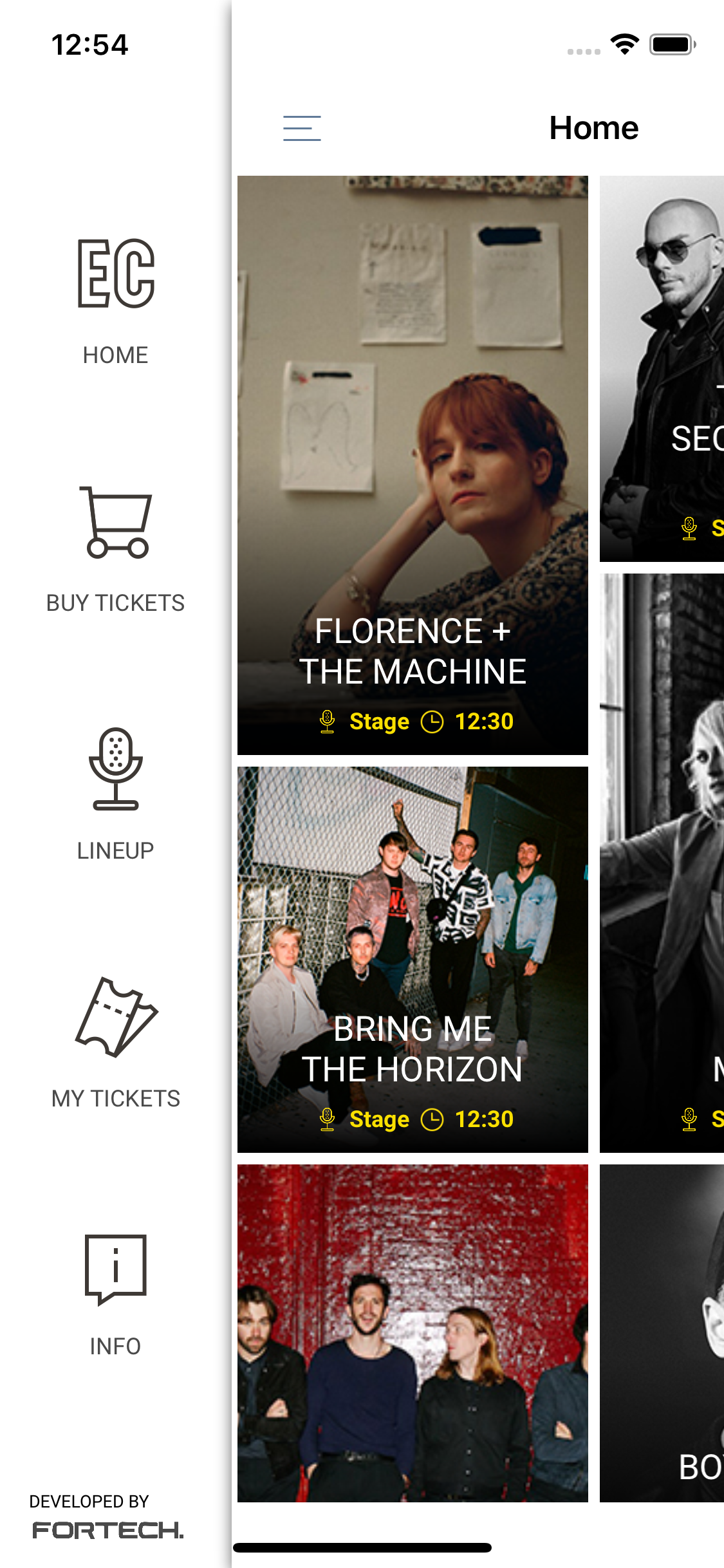Open the My Tickets ticket icon
The image size is (724, 1568).
pyautogui.click(x=116, y=1017)
